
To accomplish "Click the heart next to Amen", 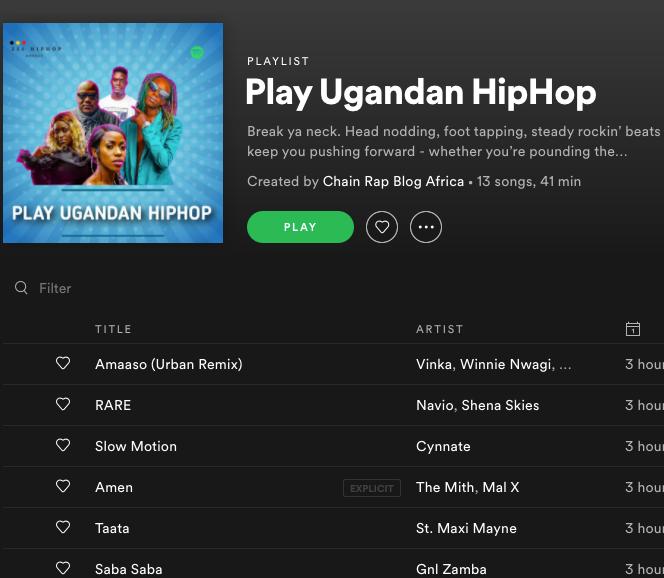I will [x=63, y=486].
